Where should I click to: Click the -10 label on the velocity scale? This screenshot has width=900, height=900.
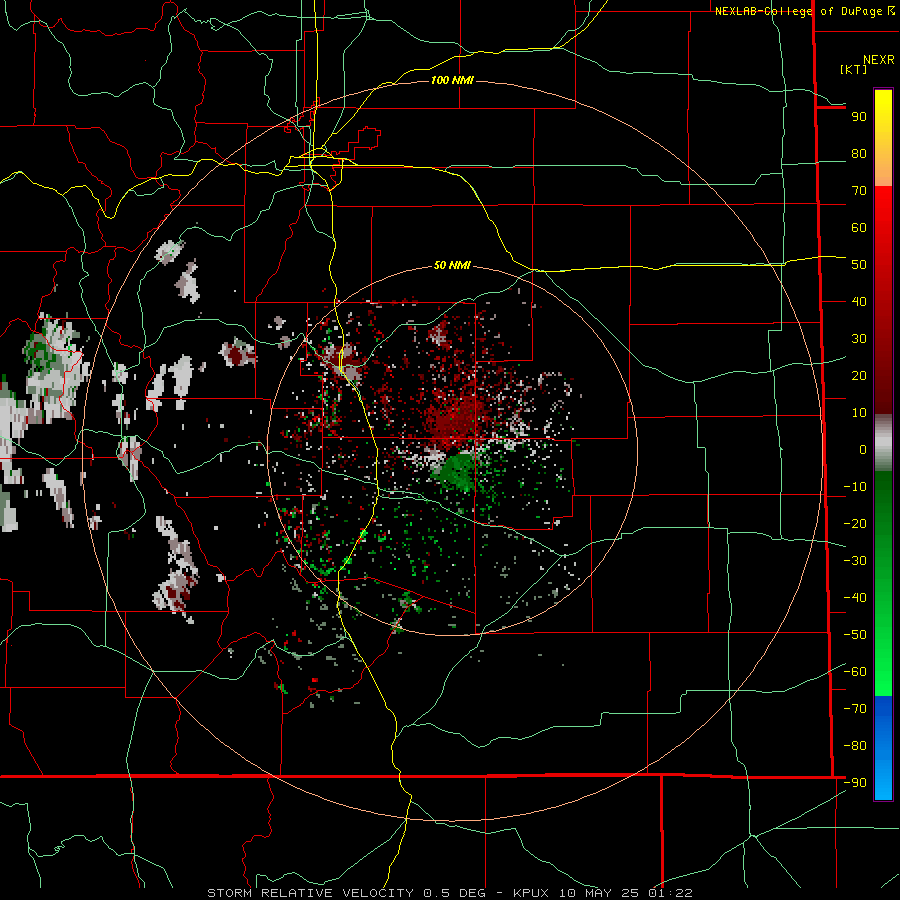tap(855, 487)
